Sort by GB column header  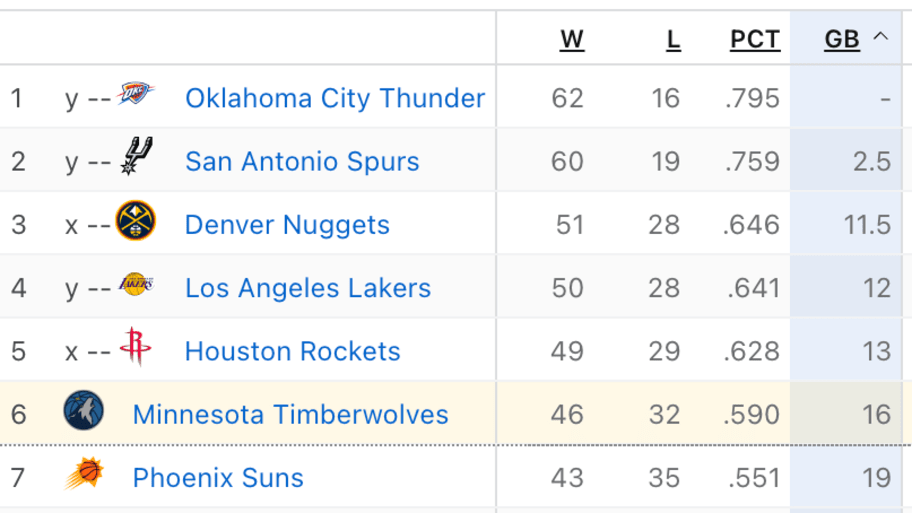(841, 40)
